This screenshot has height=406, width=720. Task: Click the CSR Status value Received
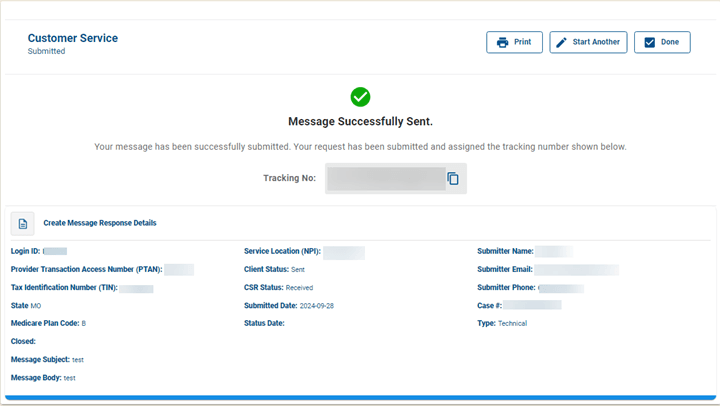299,288
